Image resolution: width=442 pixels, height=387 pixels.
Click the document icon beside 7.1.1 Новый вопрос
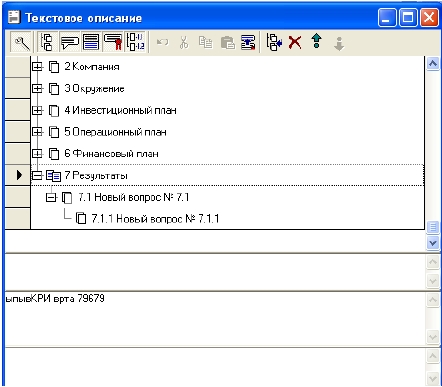pyautogui.click(x=81, y=219)
